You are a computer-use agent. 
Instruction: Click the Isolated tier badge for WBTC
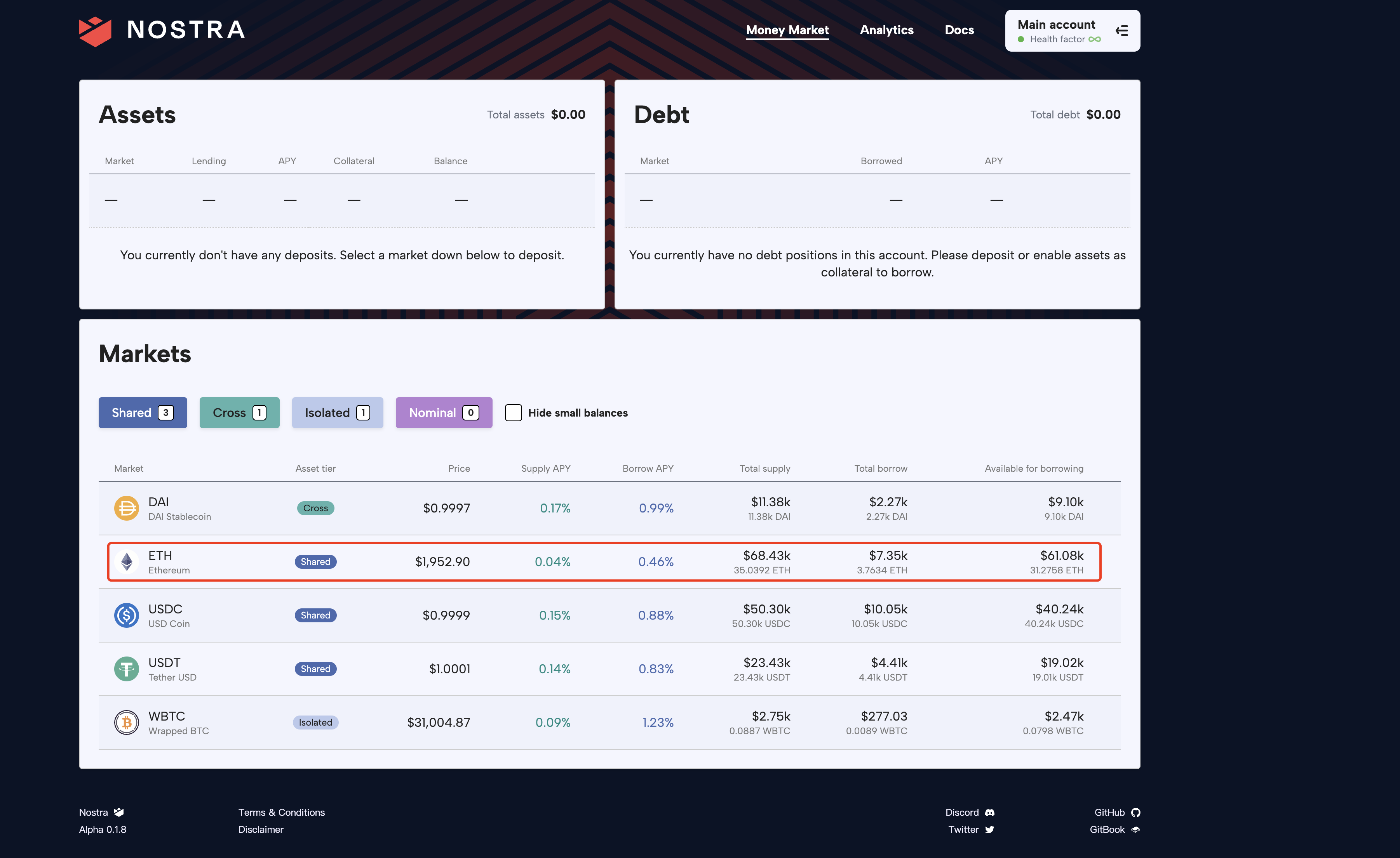point(315,722)
